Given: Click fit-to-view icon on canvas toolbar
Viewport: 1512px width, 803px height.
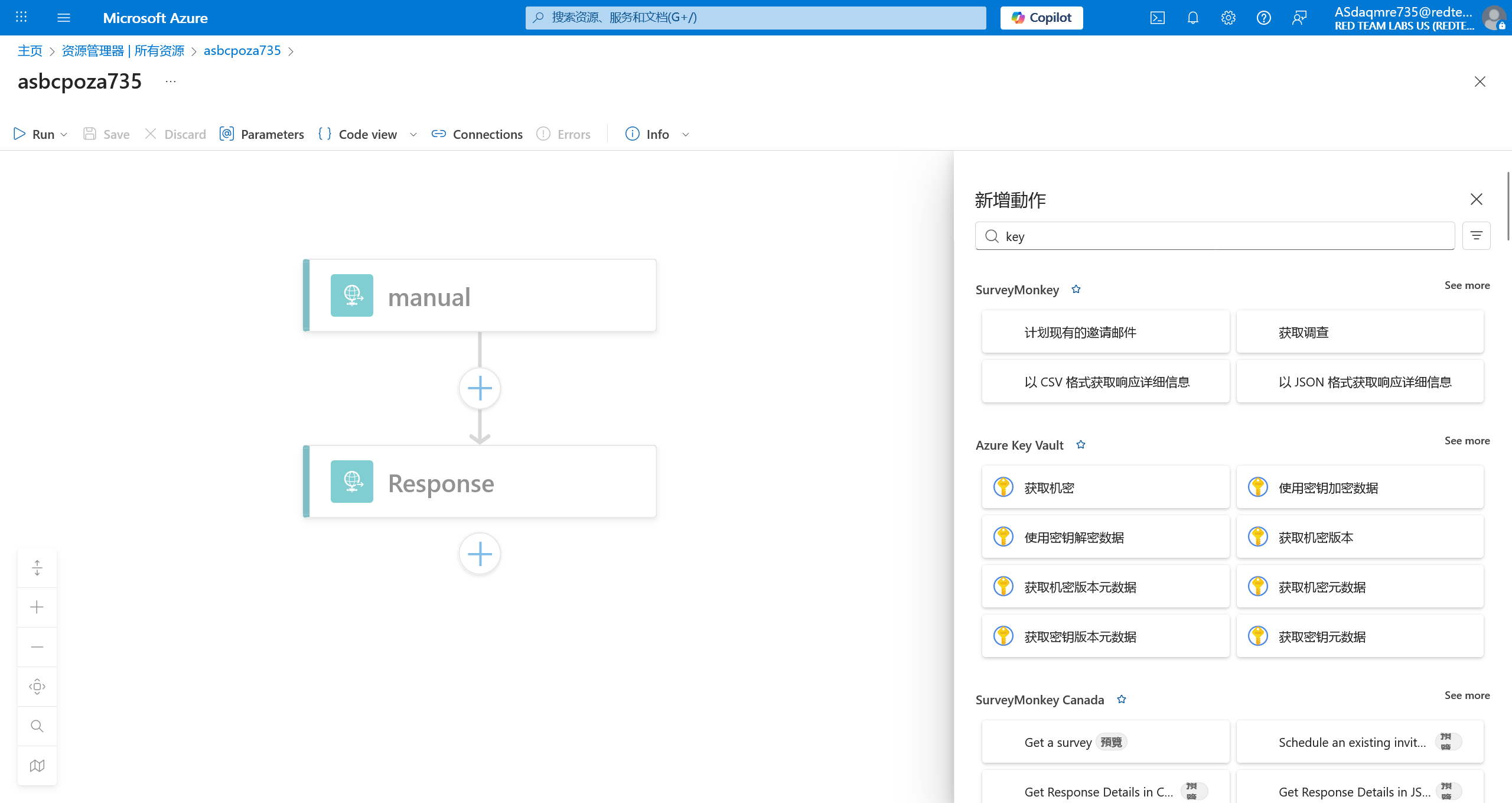Looking at the screenshot, I should 37,687.
